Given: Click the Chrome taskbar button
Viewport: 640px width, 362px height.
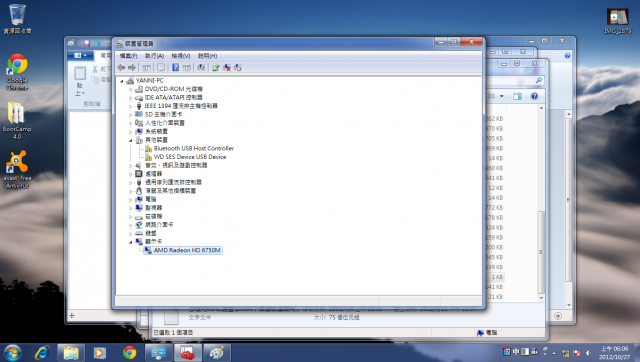Looking at the screenshot, I should pyautogui.click(x=129, y=353).
